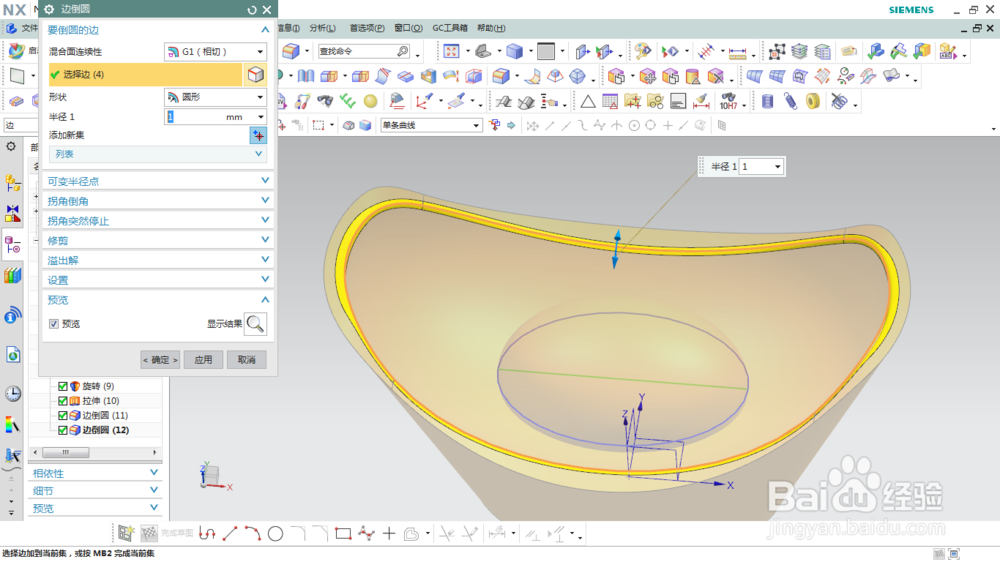
Task: Open the 首选项(P) menu
Action: pos(367,28)
